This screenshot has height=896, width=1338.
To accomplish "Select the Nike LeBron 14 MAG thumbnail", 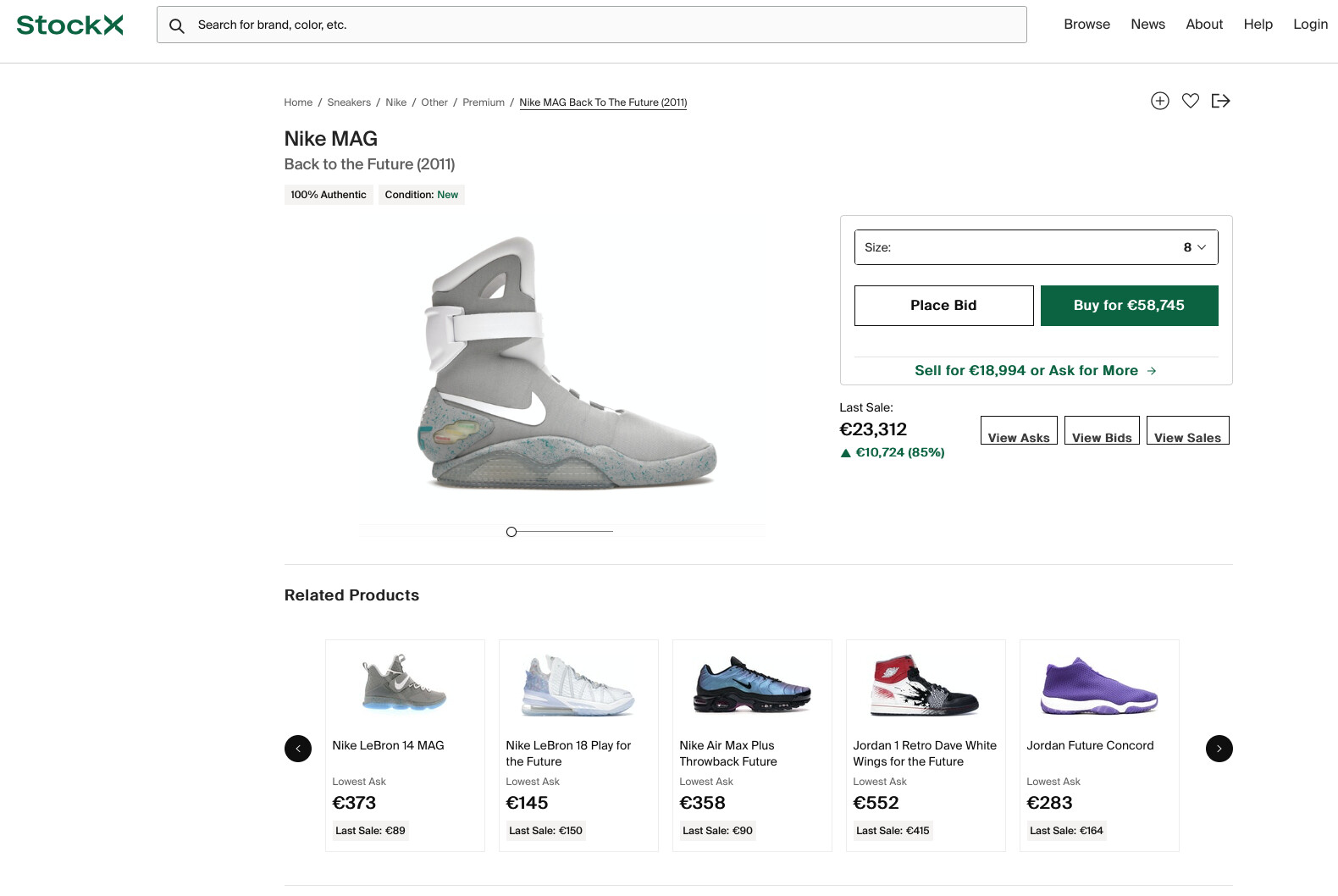I will pos(405,683).
